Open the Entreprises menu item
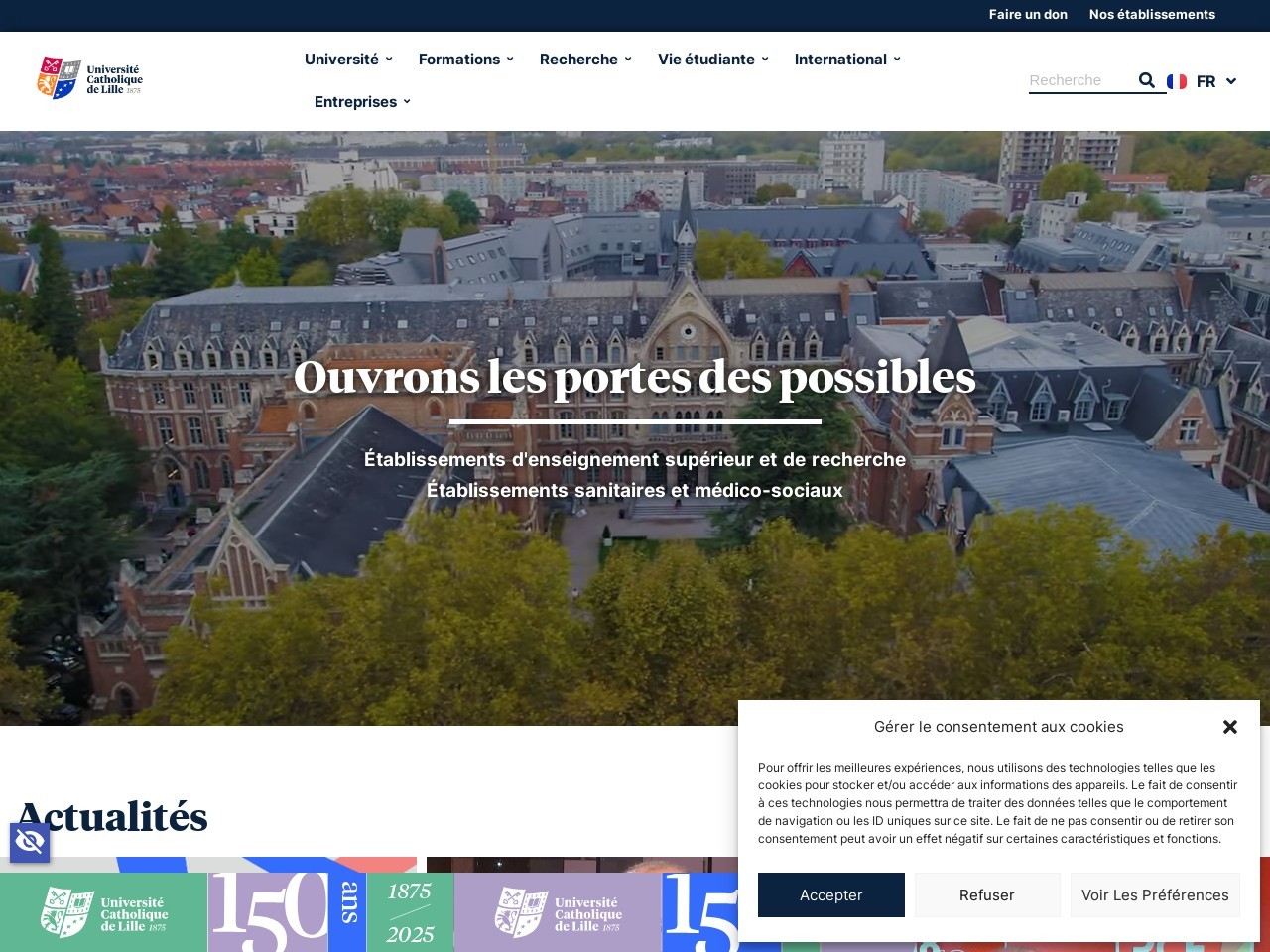The image size is (1270, 952). pyautogui.click(x=355, y=102)
